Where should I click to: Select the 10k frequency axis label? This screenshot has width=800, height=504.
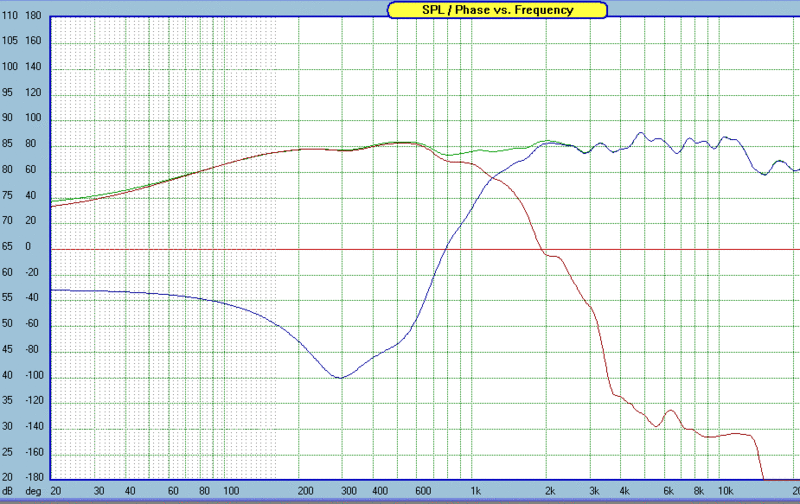pos(726,491)
